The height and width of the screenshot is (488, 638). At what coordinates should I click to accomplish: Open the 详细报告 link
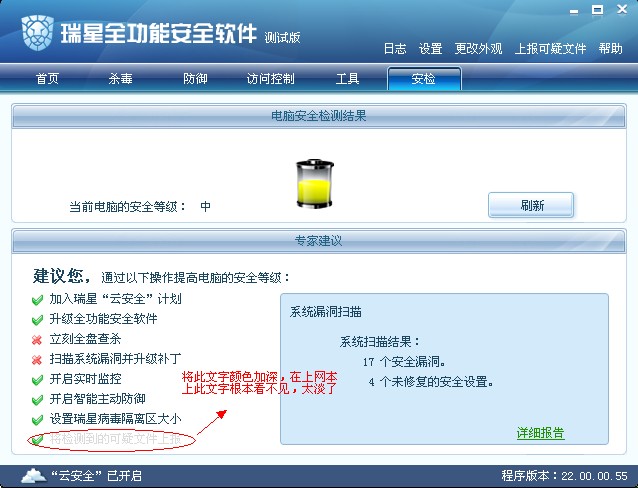[540, 433]
